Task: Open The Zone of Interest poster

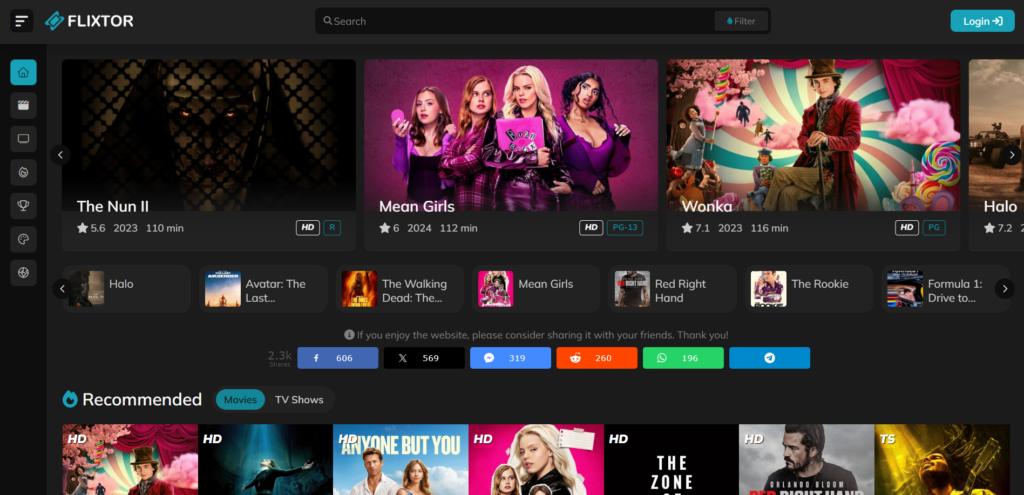Action: 671,460
